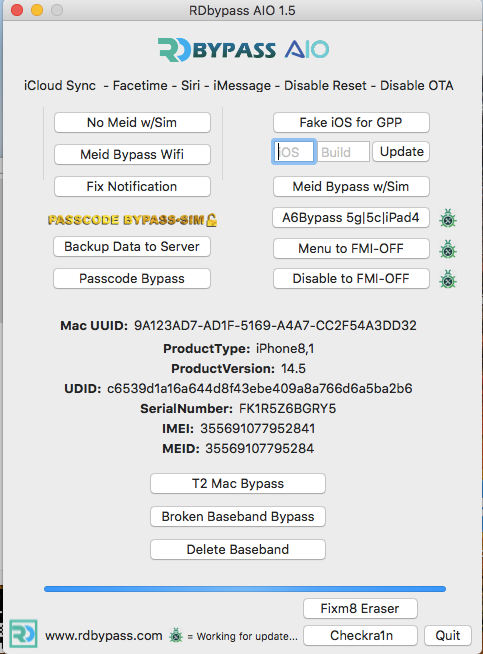Screen dimensions: 483x654
Task: Open www.rdbypass.com link
Action: click(104, 636)
